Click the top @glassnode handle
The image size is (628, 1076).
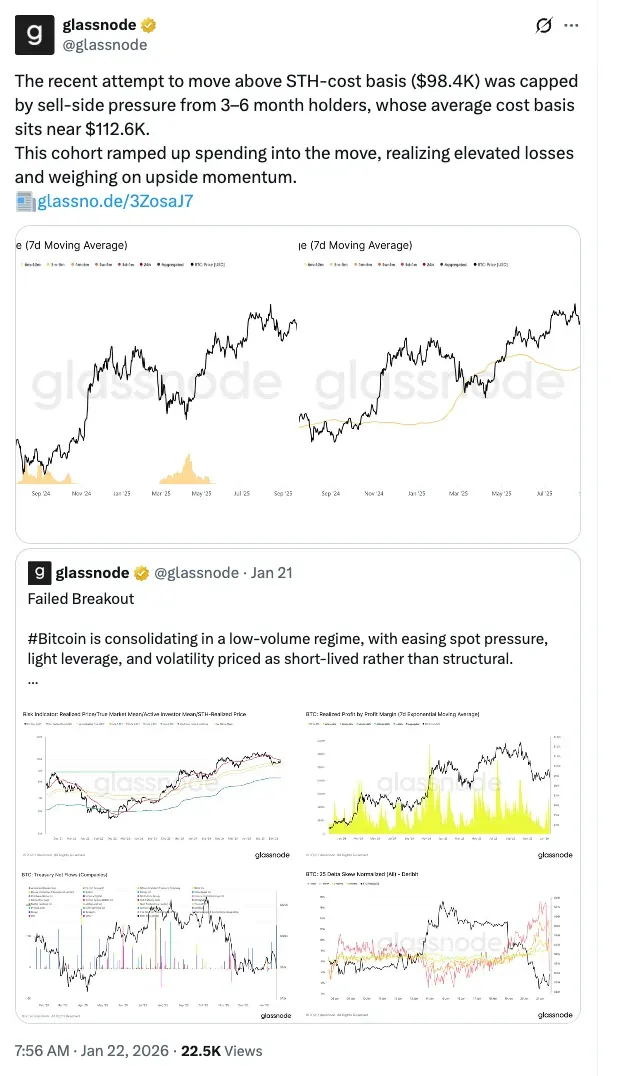[x=104, y=45]
